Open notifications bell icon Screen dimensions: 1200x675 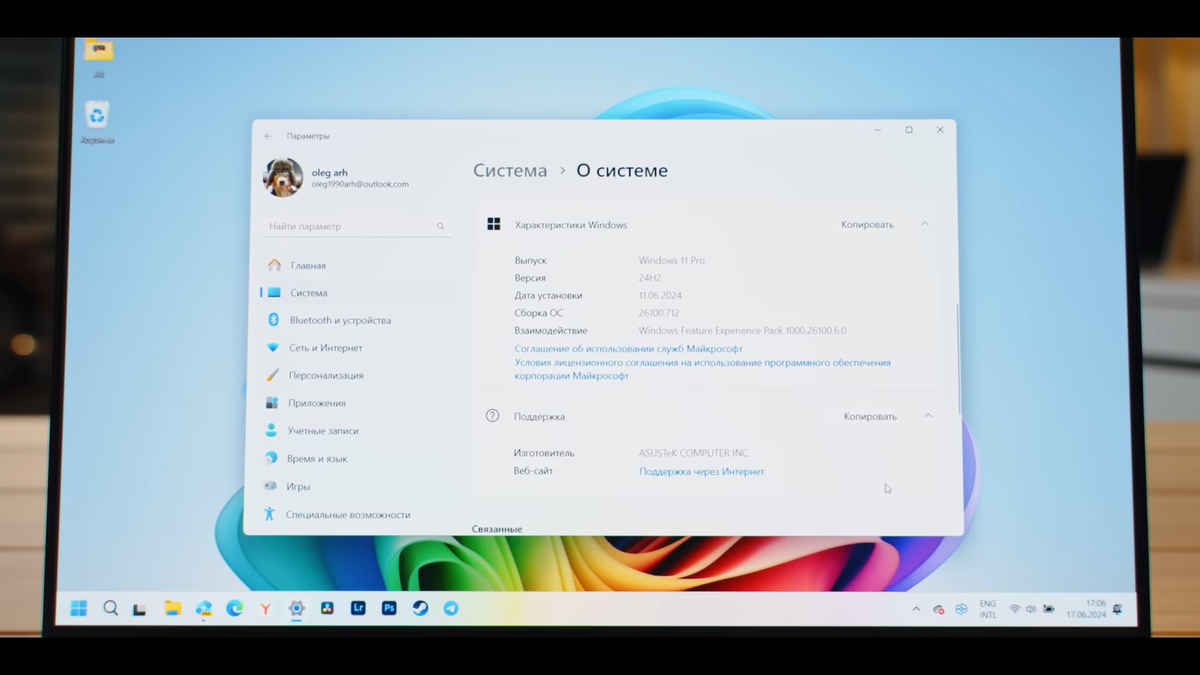tap(1117, 609)
